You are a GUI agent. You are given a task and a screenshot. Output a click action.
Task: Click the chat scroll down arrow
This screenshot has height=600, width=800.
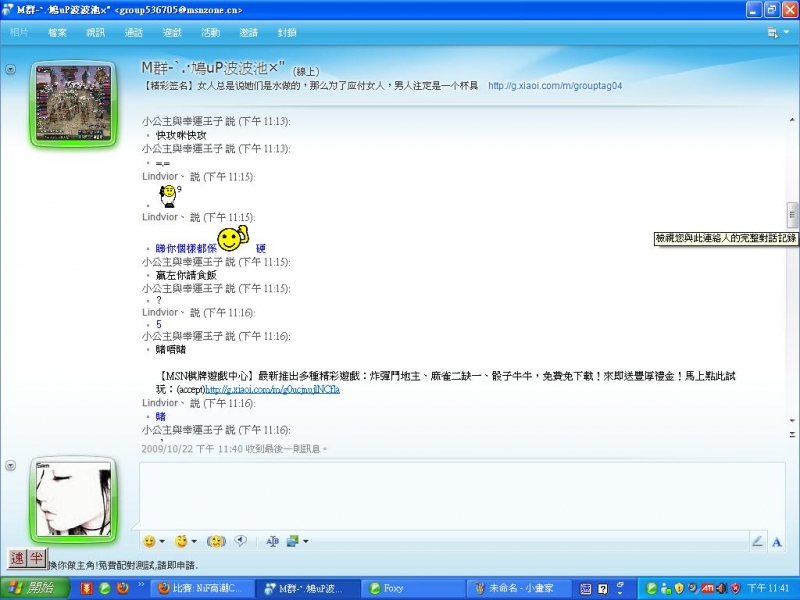pos(792,421)
